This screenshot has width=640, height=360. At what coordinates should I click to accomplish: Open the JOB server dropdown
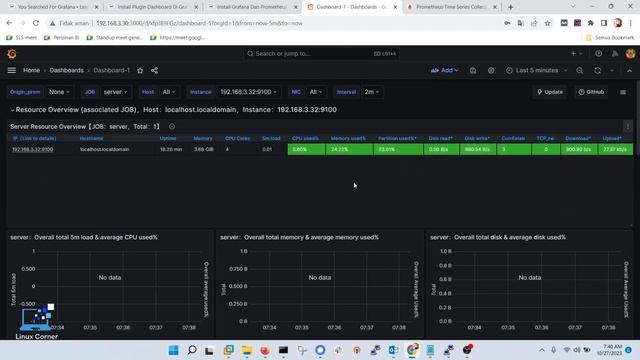(x=115, y=92)
